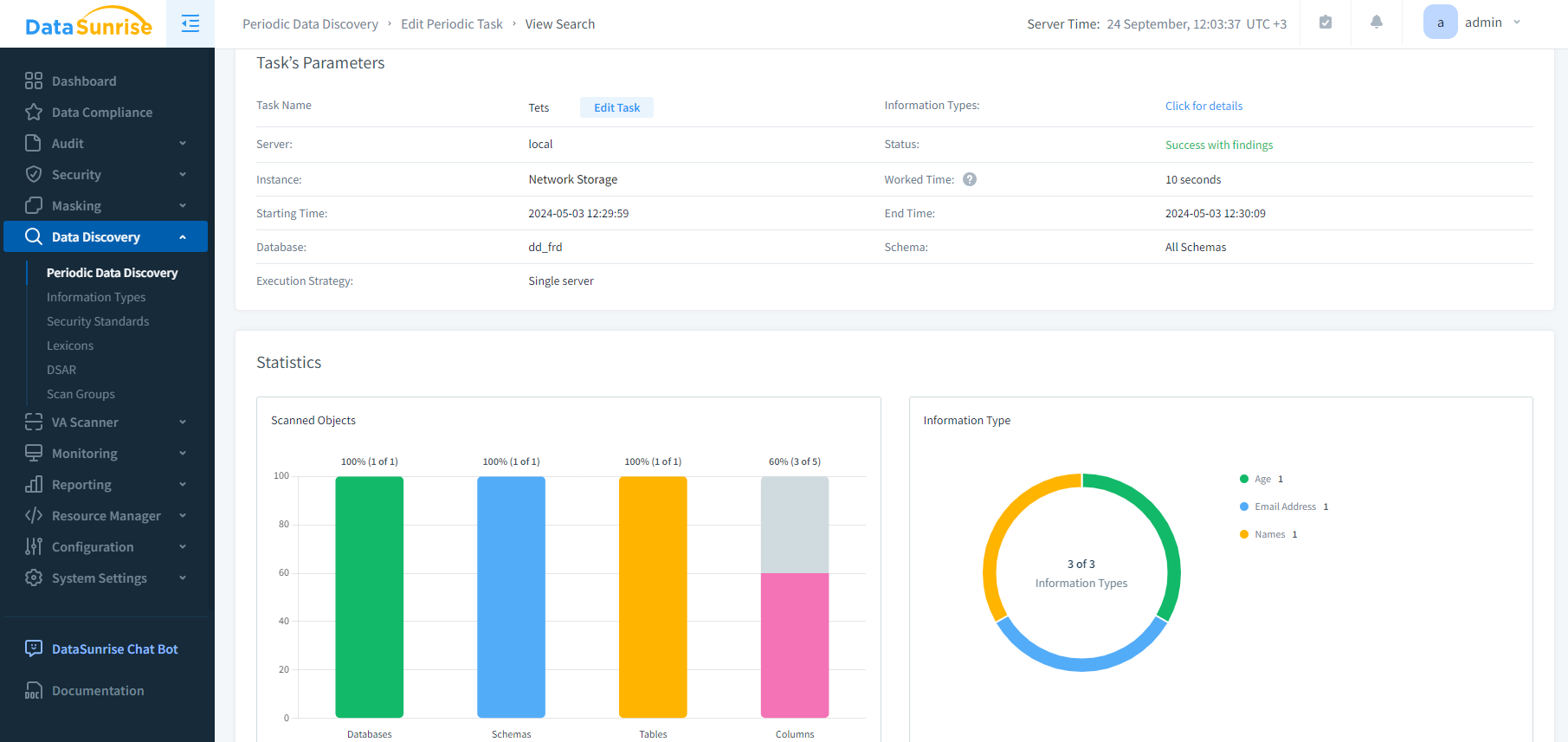Expand the Audit menu chevron
The height and width of the screenshot is (742, 1568).
pyautogui.click(x=183, y=143)
